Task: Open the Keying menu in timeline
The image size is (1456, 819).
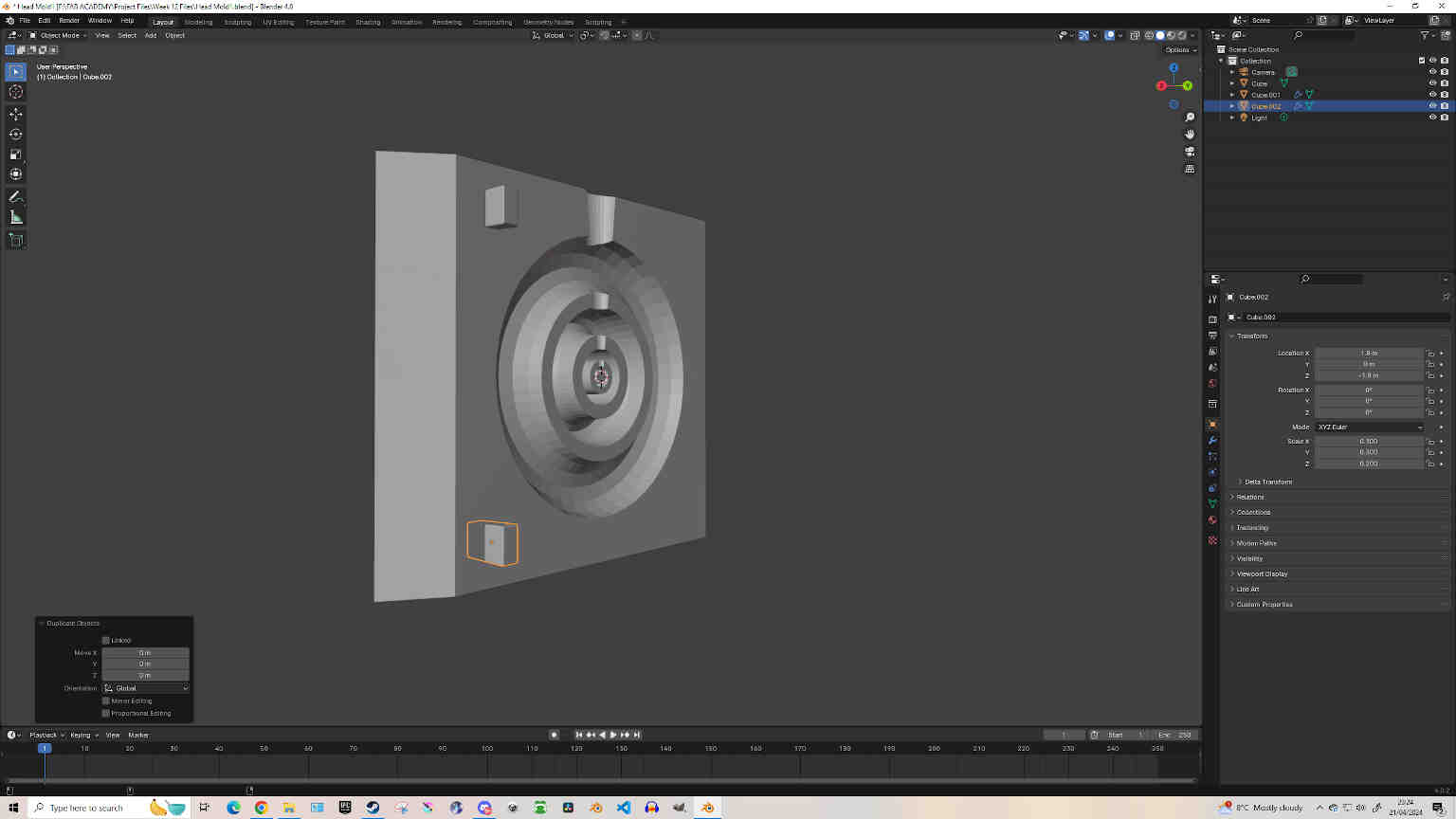Action: [x=83, y=735]
